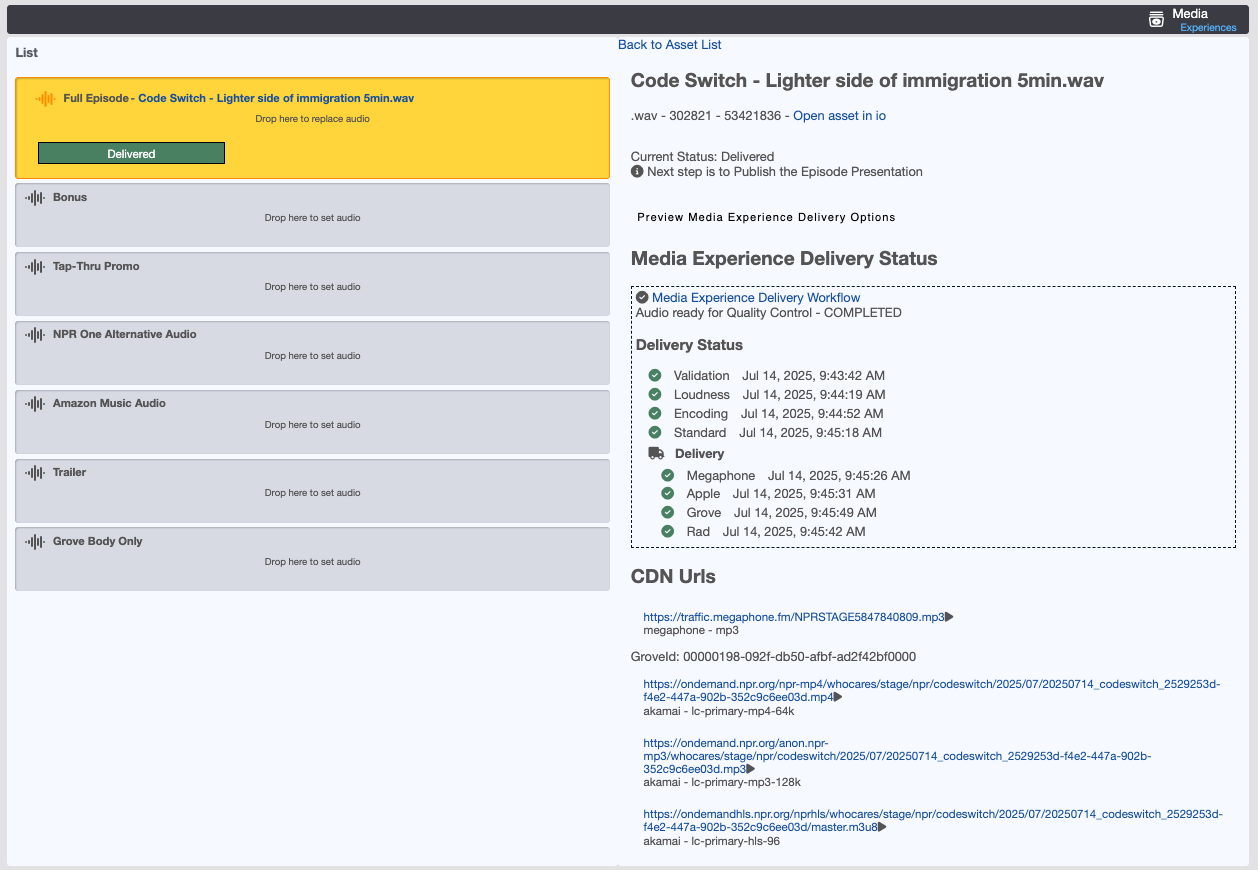Click the 'akamai - lc-primary-mp4-64k' label

click(x=719, y=711)
